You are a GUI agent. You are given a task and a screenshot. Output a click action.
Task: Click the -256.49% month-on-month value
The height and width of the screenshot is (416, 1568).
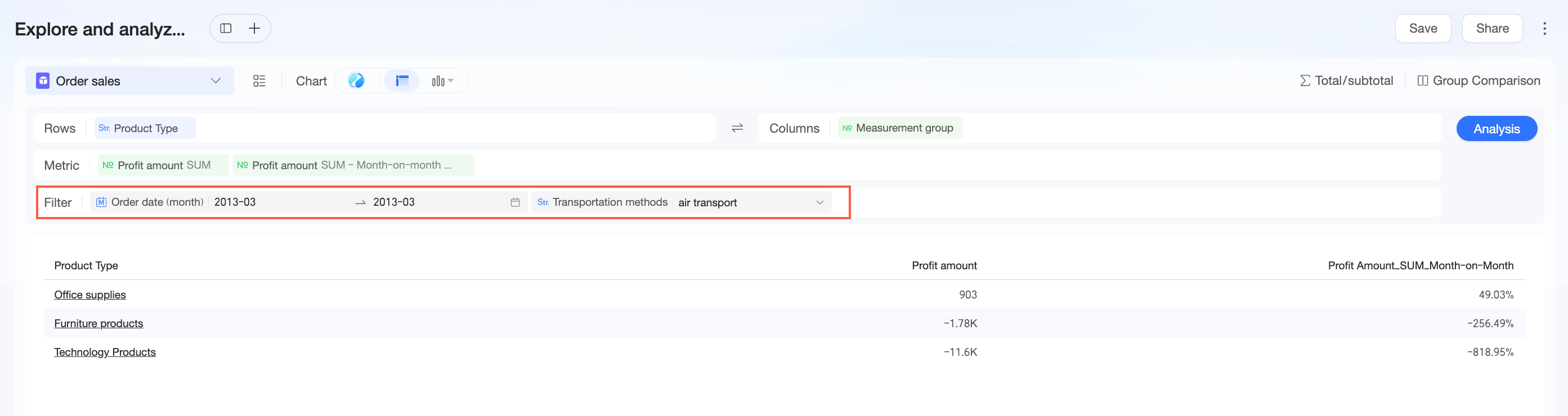click(x=1490, y=324)
